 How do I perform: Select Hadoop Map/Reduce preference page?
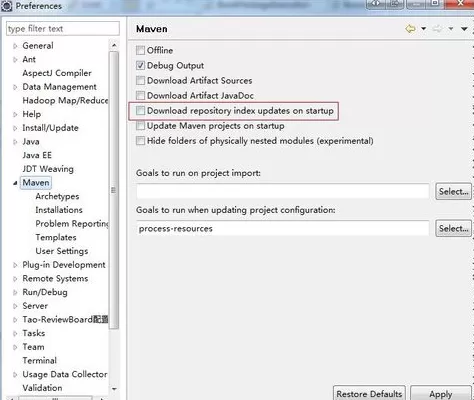click(65, 100)
